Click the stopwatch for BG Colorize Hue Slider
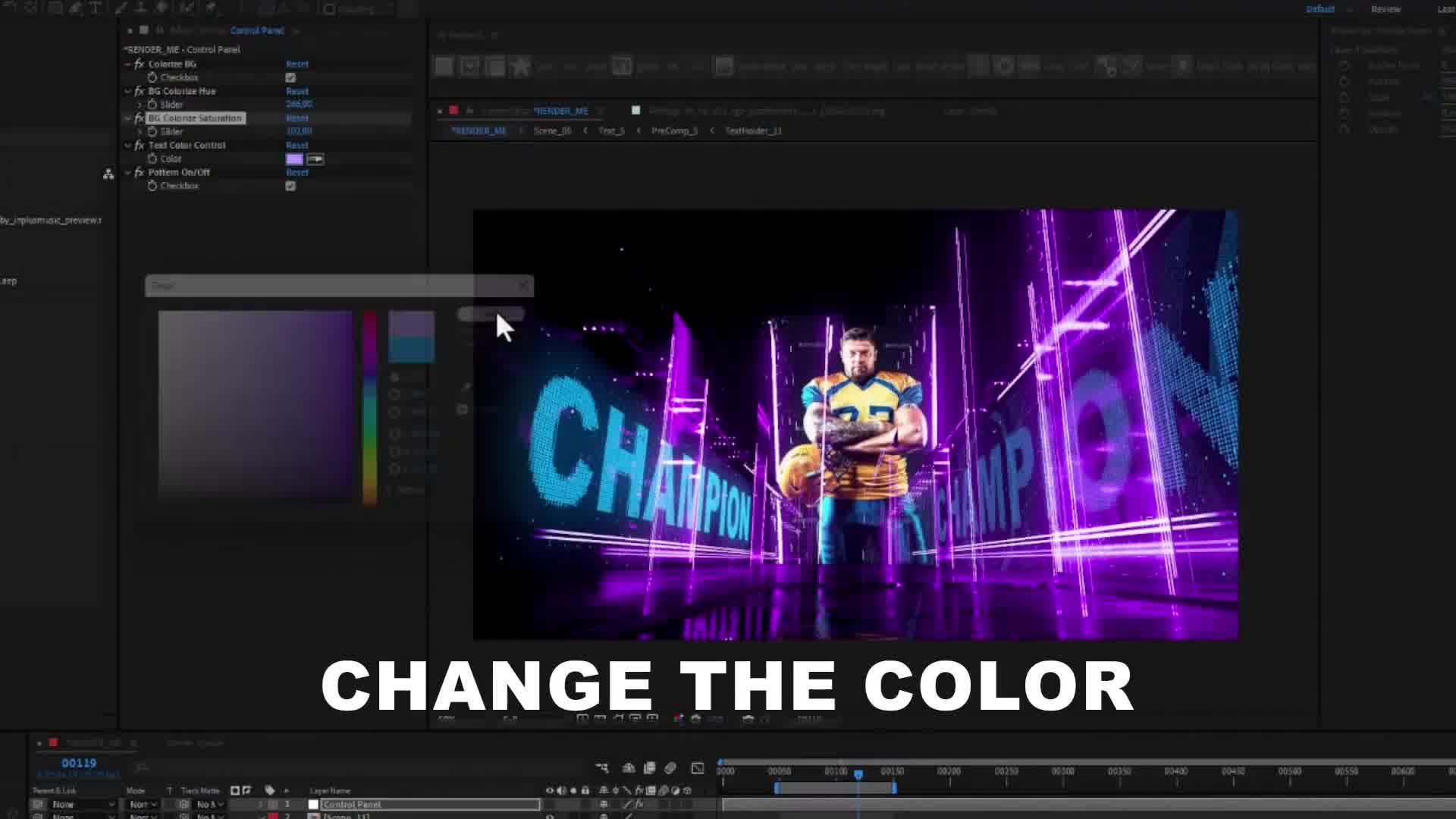 (152, 105)
